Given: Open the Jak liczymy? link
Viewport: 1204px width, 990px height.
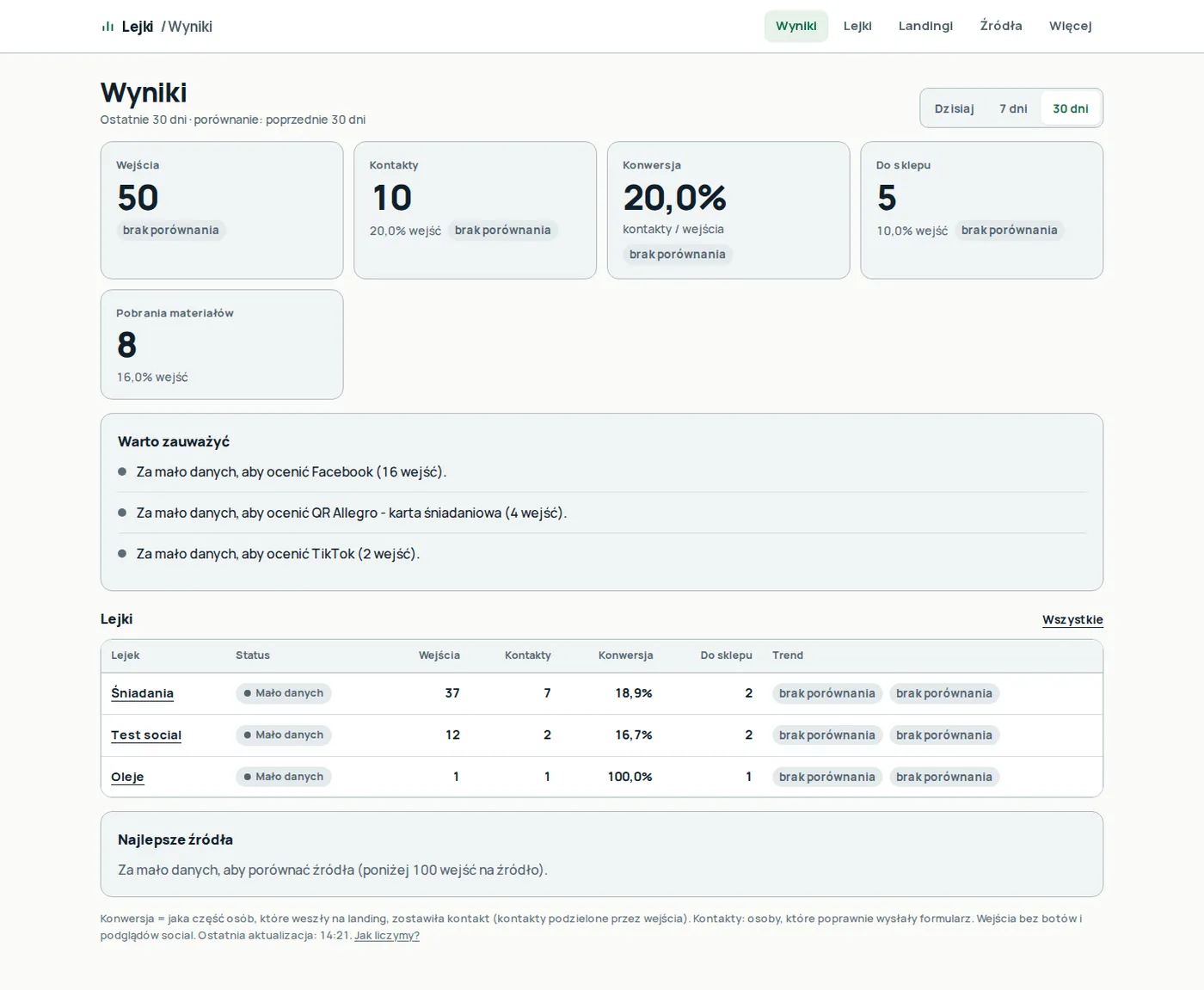Looking at the screenshot, I should [387, 936].
